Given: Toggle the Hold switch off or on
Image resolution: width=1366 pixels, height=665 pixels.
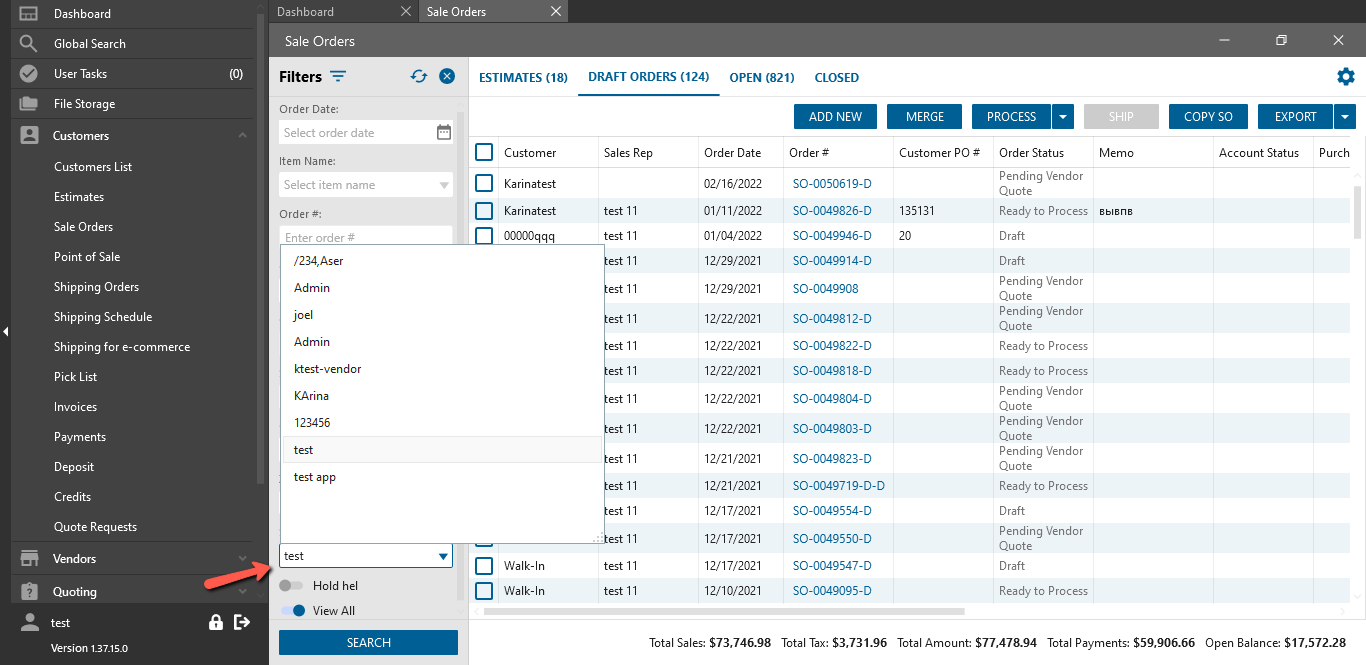Looking at the screenshot, I should tap(292, 586).
